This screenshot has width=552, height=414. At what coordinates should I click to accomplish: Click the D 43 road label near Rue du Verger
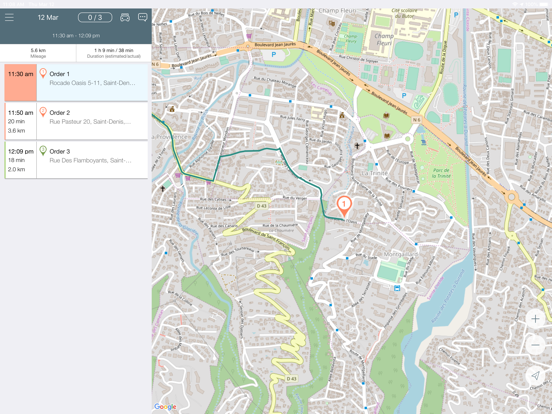click(262, 206)
